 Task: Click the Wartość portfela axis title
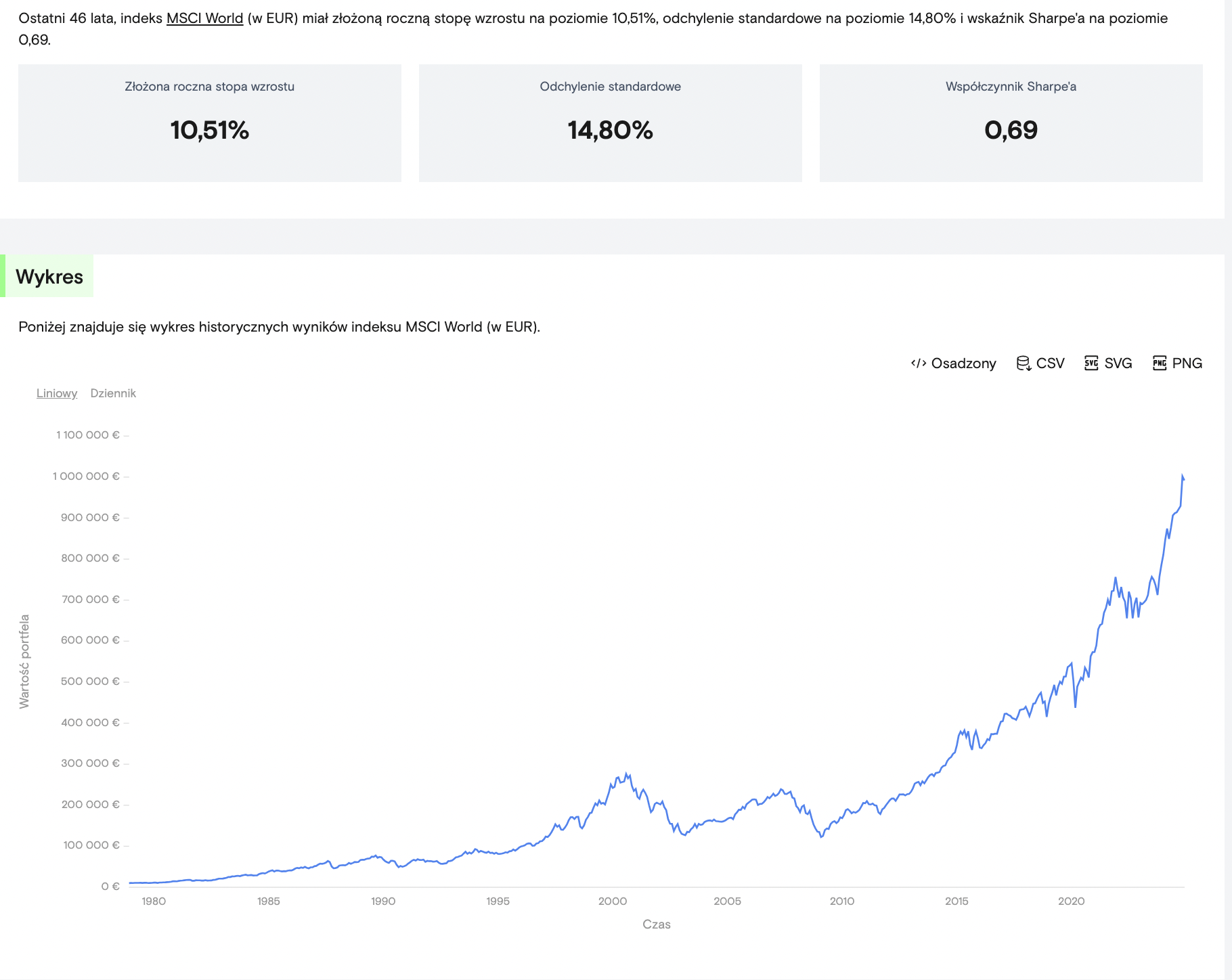[x=24, y=661]
